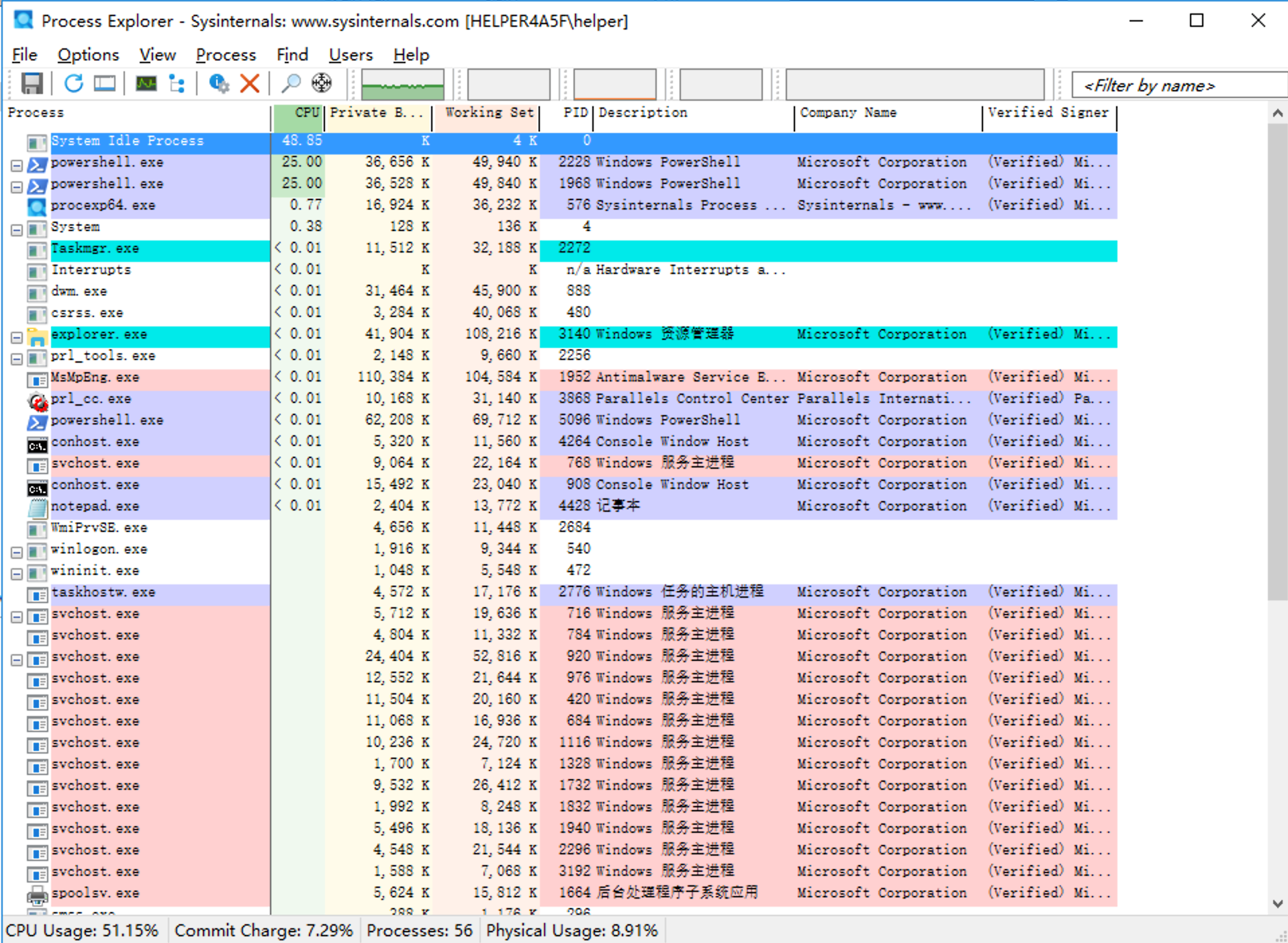The image size is (1288, 943).
Task: Open the Options menu
Action: (88, 55)
